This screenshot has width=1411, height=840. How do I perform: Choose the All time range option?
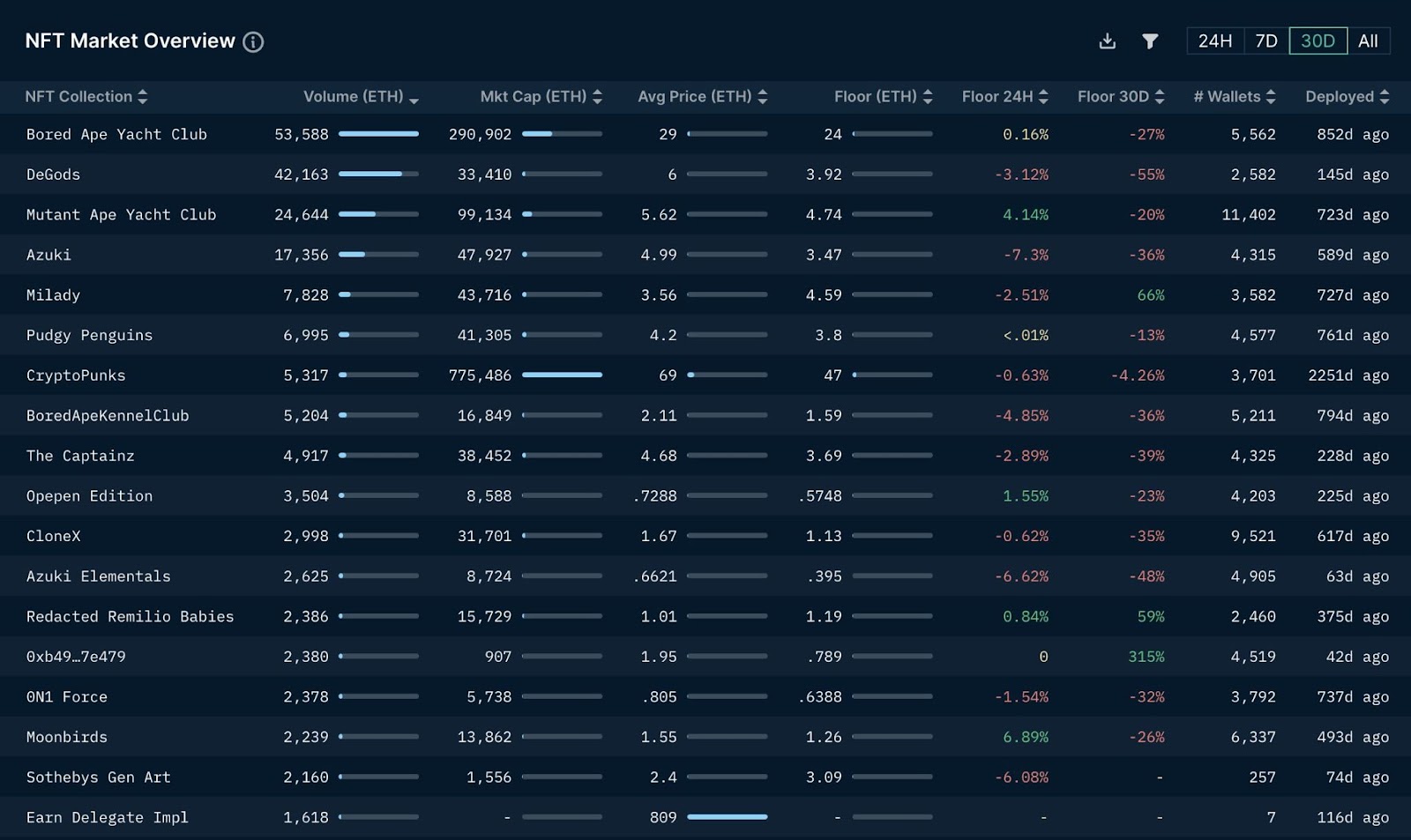1368,41
